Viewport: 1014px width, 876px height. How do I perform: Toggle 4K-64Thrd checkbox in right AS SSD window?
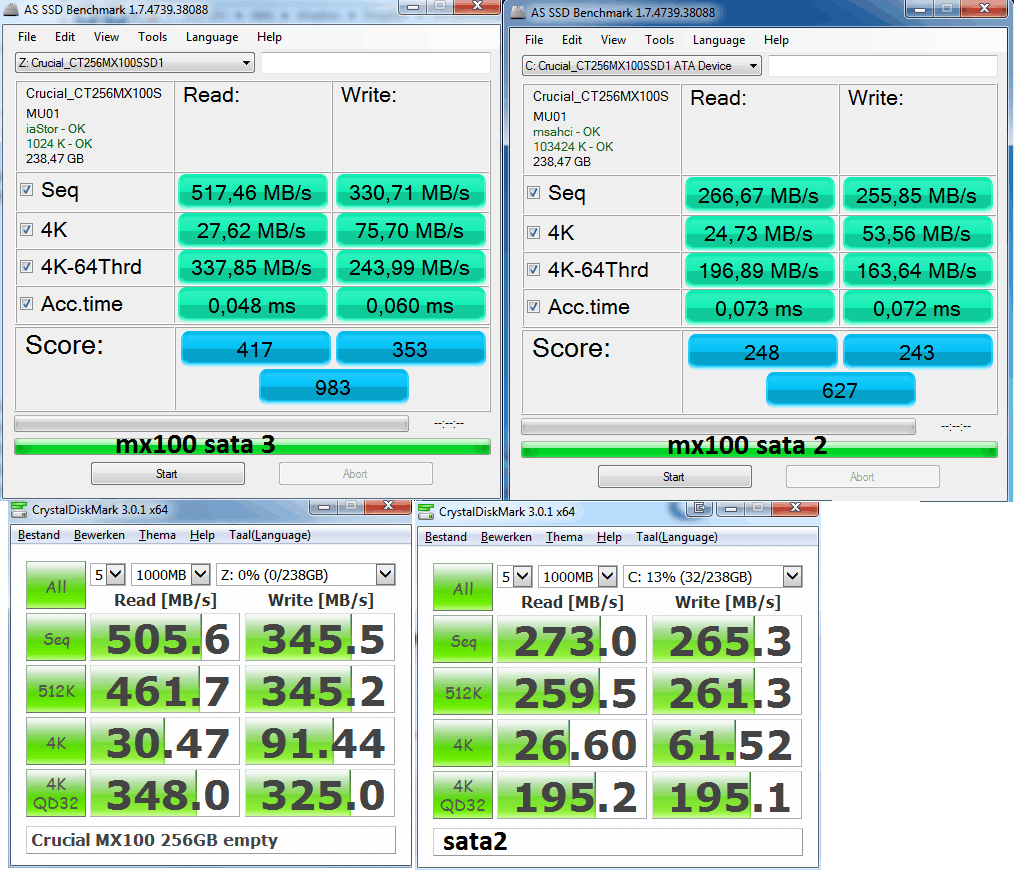coord(534,270)
